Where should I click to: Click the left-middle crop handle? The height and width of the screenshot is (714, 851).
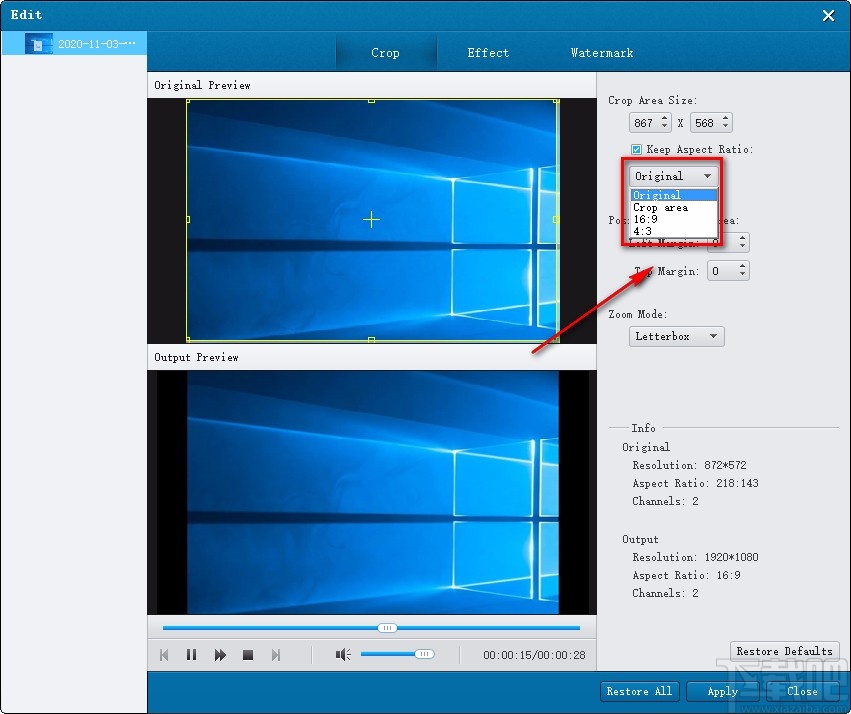pyautogui.click(x=188, y=220)
